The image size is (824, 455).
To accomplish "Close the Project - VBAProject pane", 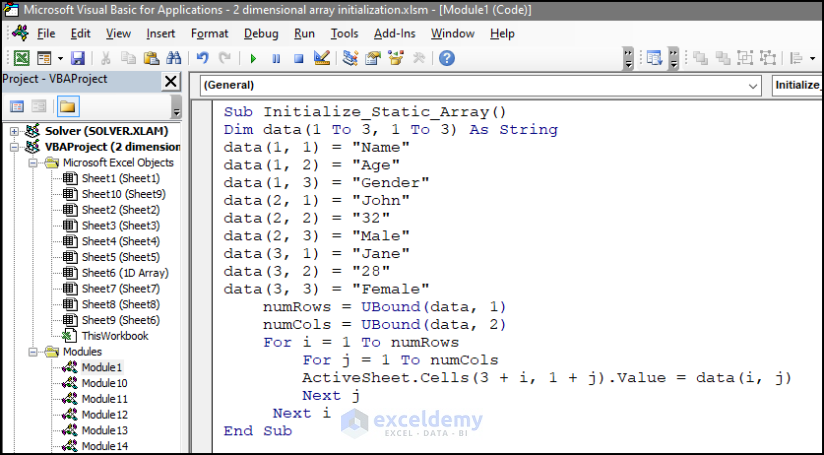I will [x=170, y=81].
